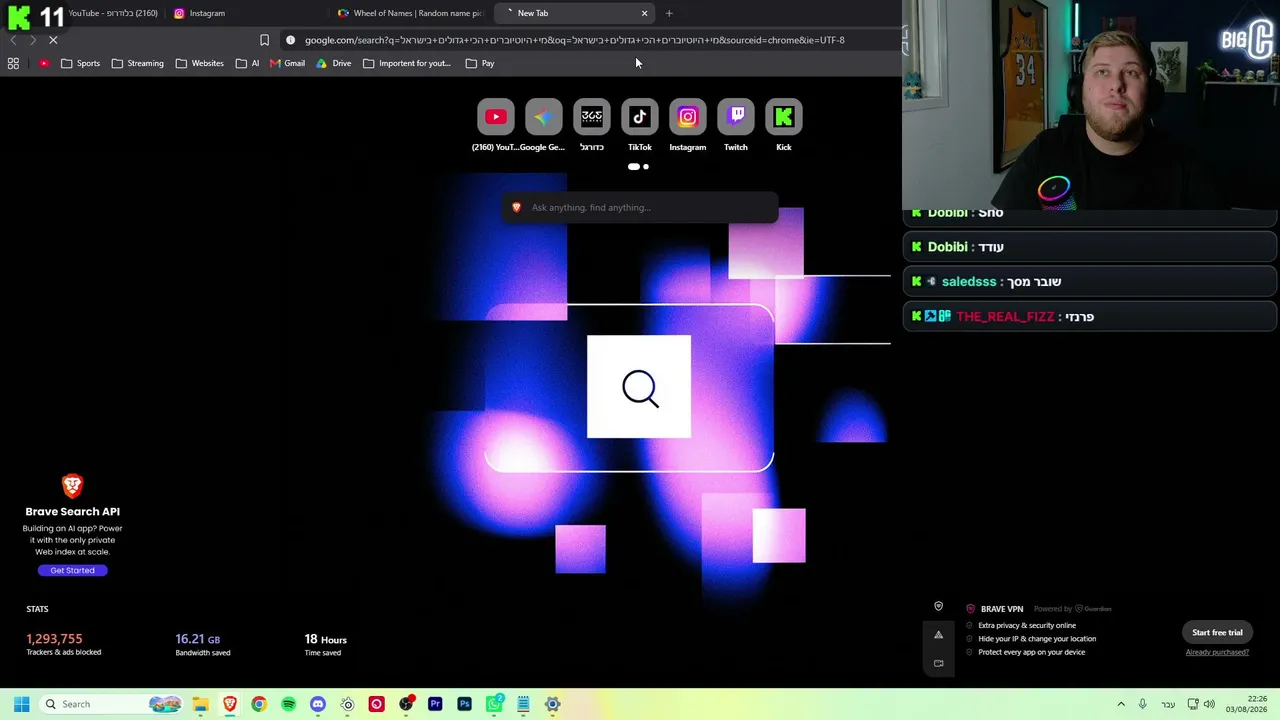Viewport: 1280px width, 720px height.
Task: Click the address bar URL
Action: click(x=575, y=40)
